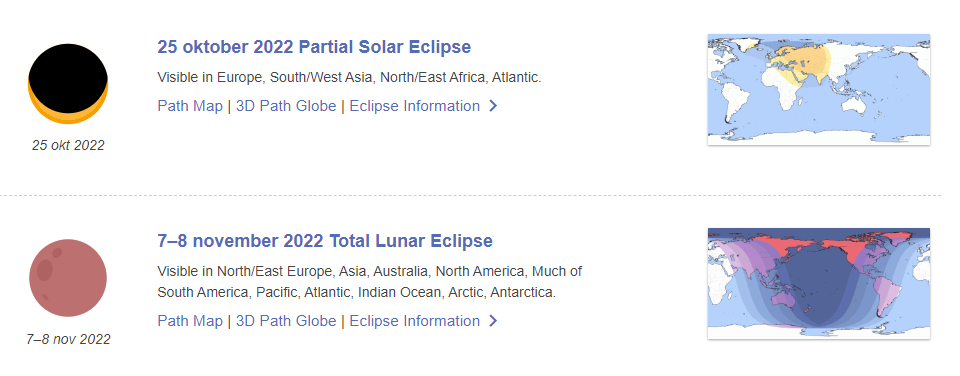This screenshot has width=960, height=376.
Task: Click the chevron arrow after solar Eclipse Information
Action: (x=493, y=107)
